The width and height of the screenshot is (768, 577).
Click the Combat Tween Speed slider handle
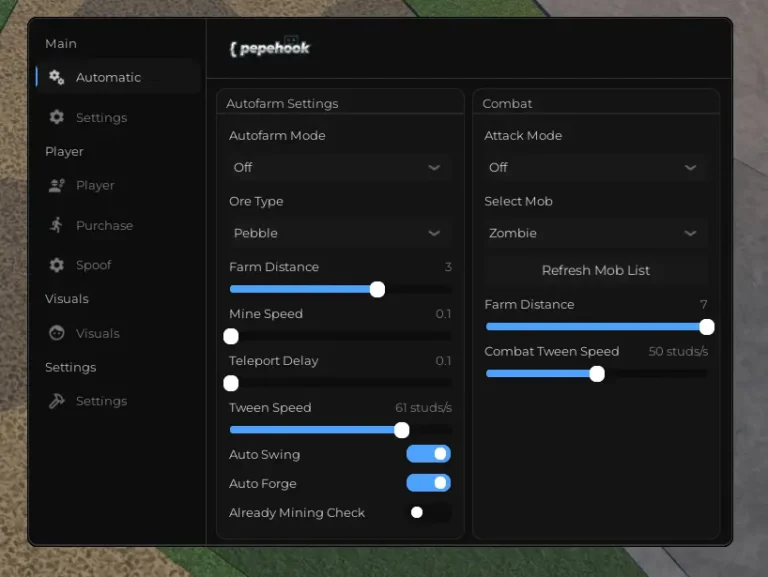pos(597,374)
